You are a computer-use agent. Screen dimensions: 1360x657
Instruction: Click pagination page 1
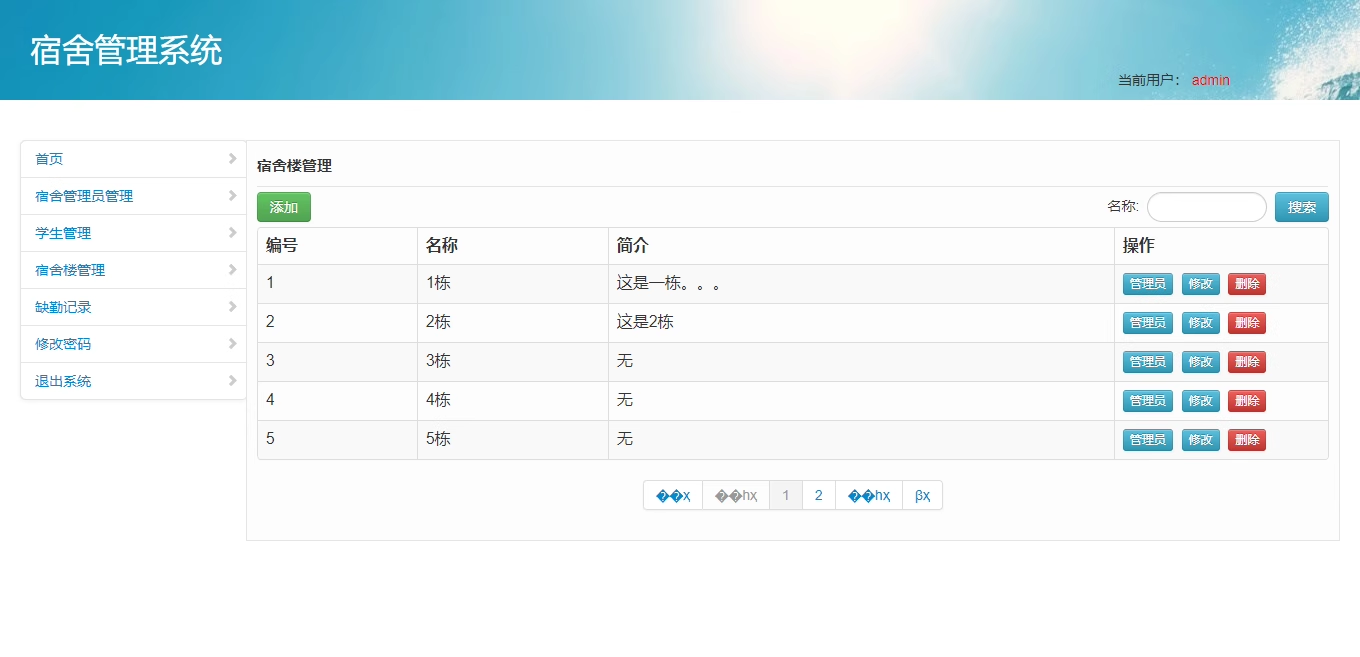(x=786, y=495)
